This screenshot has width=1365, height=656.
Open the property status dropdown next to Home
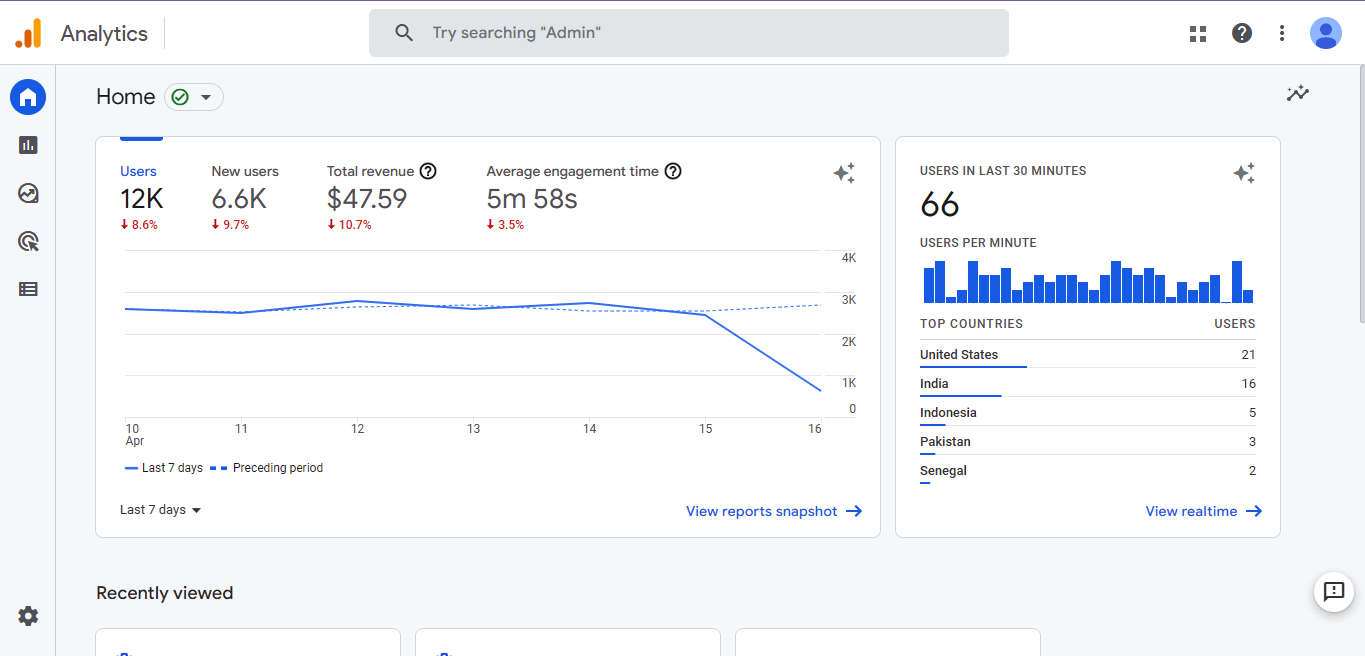click(x=194, y=97)
